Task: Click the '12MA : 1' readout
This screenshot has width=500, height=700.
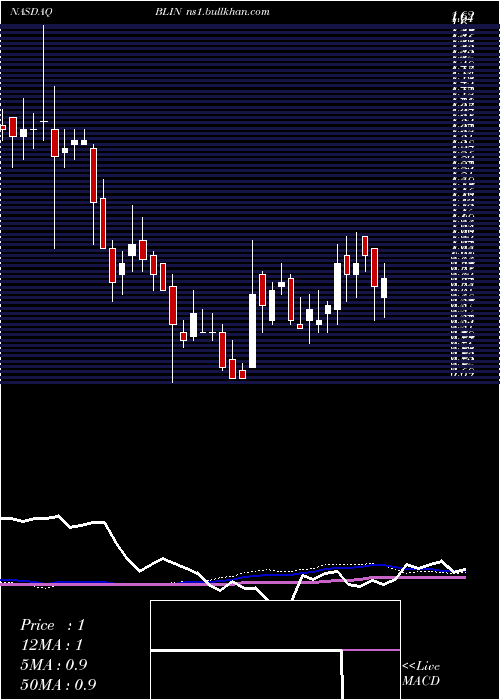Action: coord(52,645)
